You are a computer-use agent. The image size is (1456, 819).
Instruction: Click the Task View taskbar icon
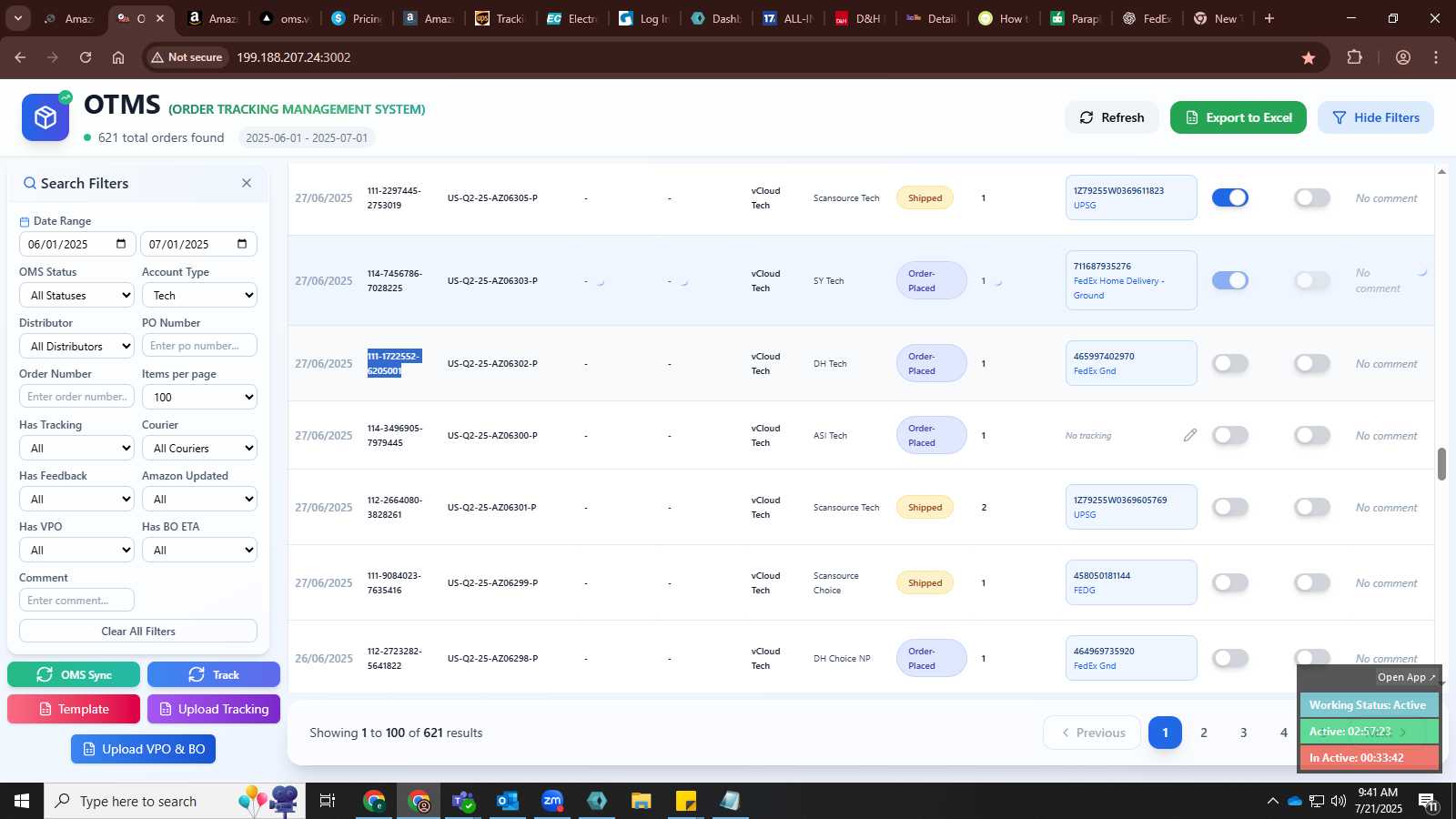328,801
